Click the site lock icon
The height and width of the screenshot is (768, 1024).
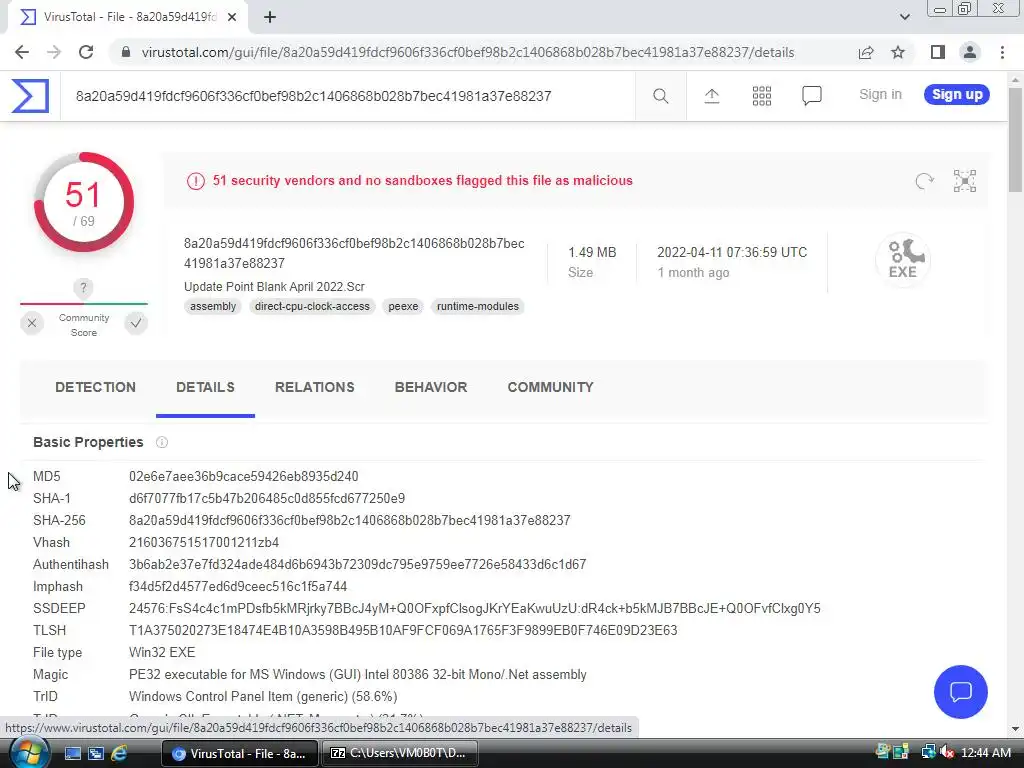click(x=126, y=52)
